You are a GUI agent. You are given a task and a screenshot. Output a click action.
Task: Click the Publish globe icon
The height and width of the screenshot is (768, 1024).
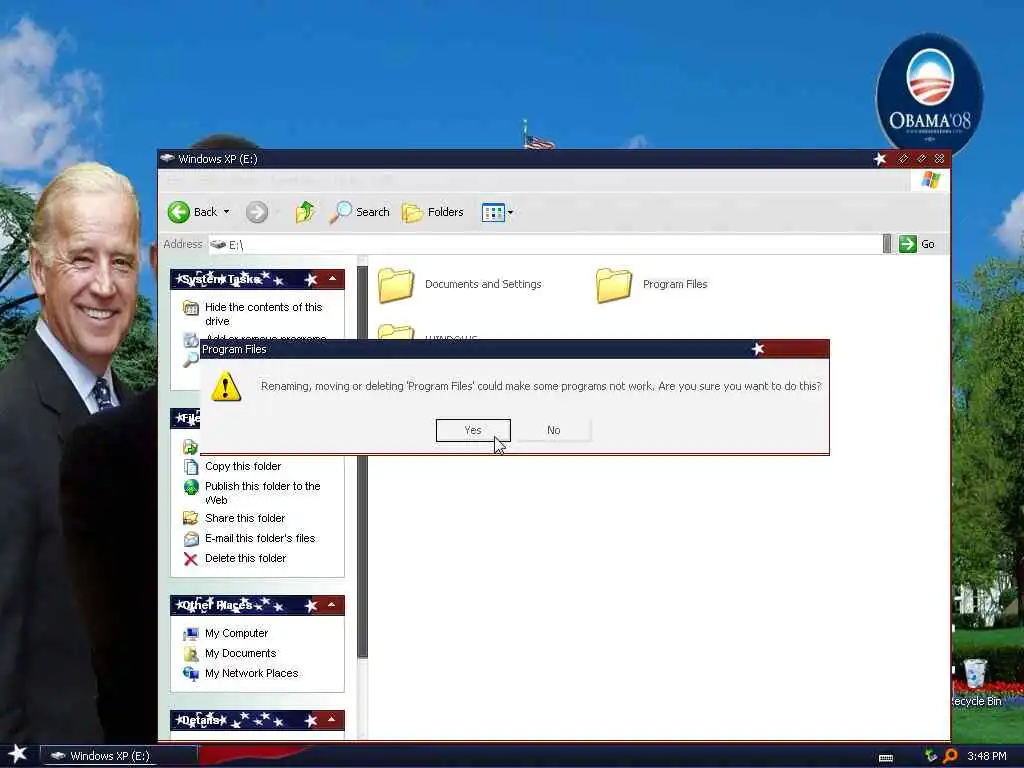(x=191, y=487)
